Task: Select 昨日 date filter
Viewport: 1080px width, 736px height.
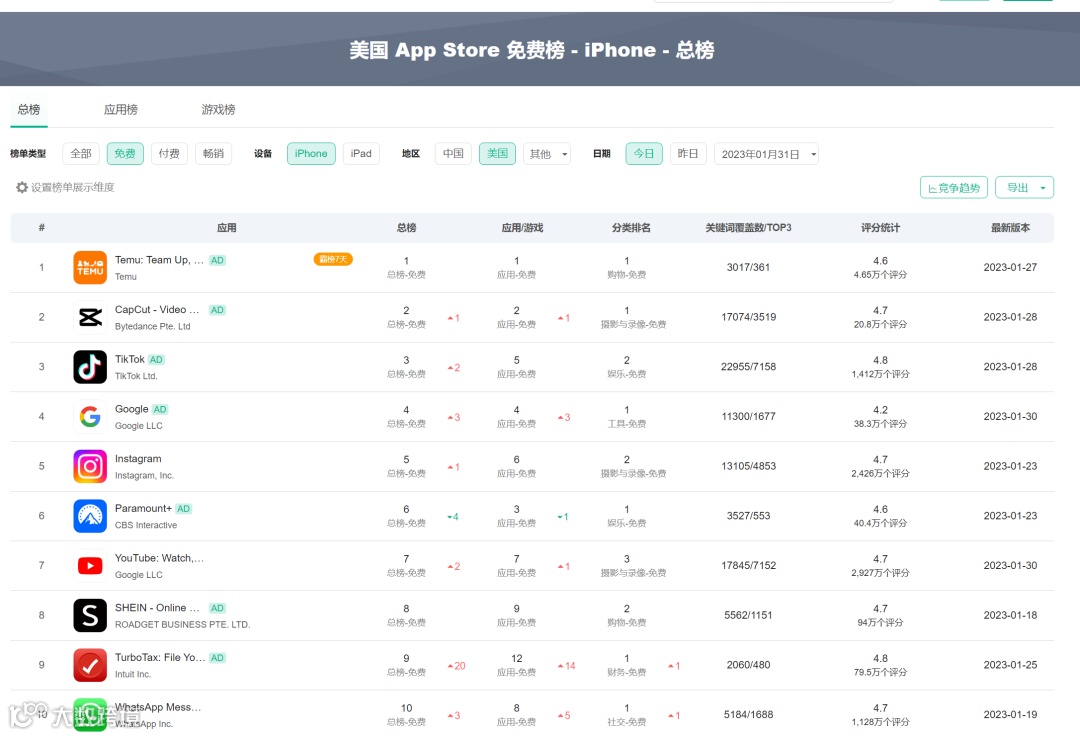Action: [688, 154]
